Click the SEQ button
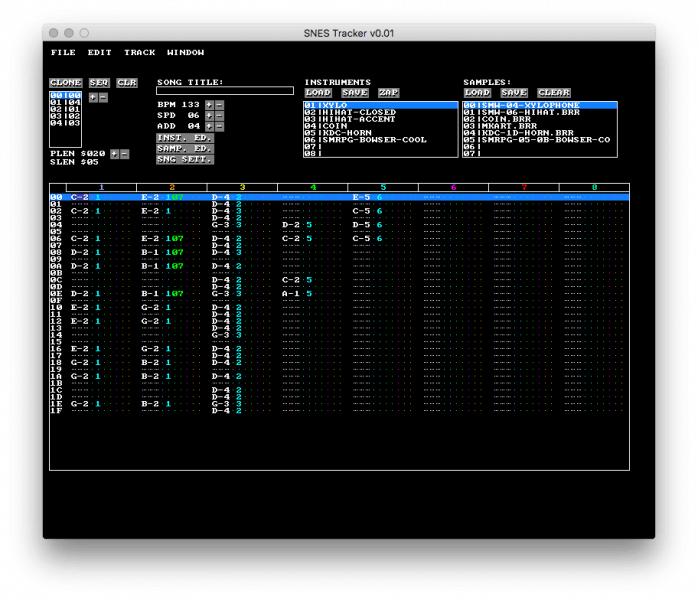Image resolution: width=698 pixels, height=600 pixels. [99, 83]
